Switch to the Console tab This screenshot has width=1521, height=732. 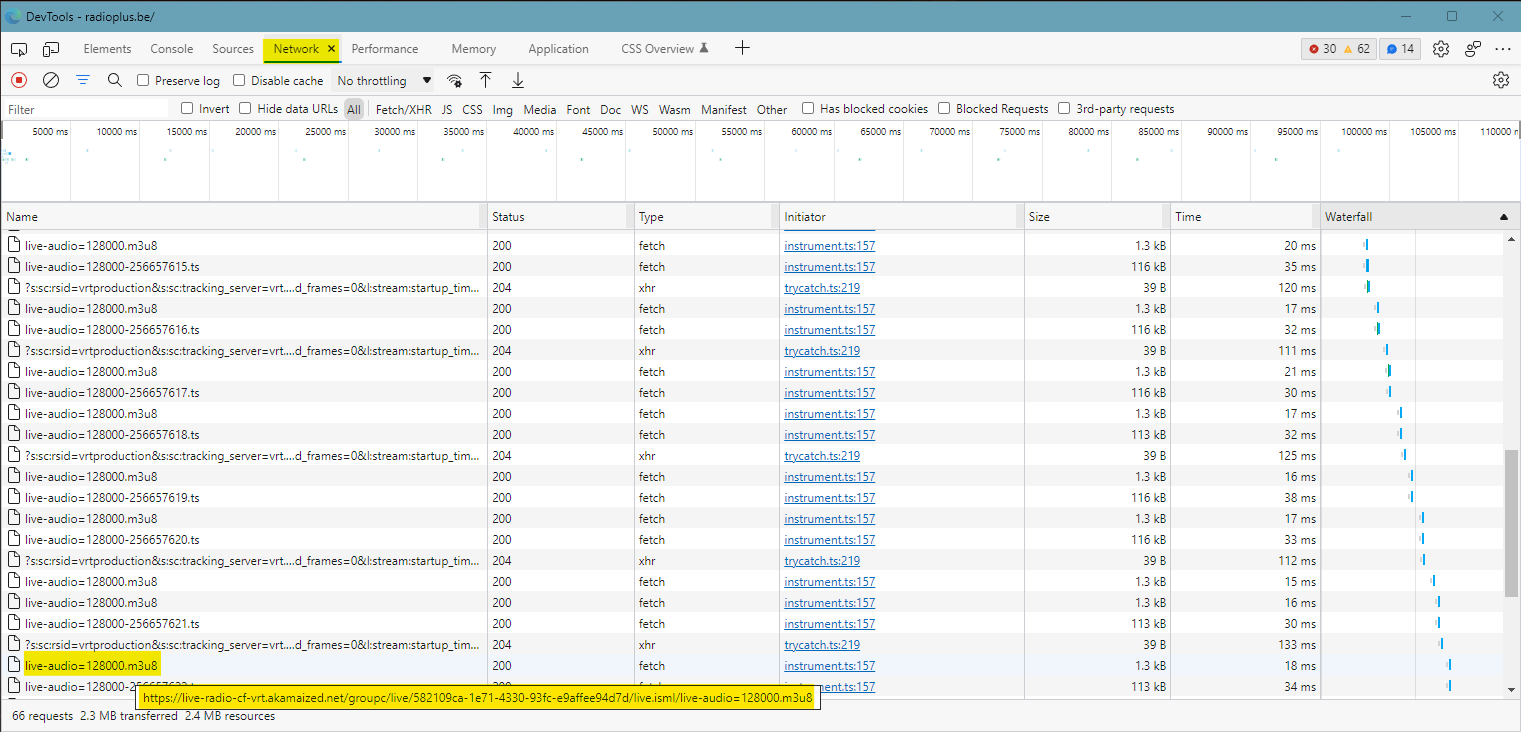(x=172, y=49)
